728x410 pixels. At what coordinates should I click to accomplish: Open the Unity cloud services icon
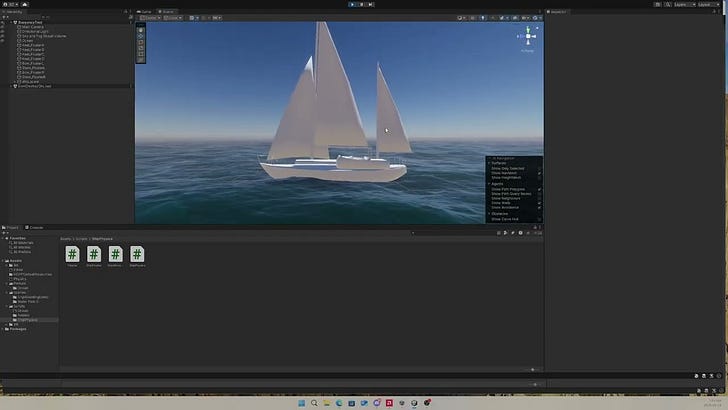[x=25, y=4]
